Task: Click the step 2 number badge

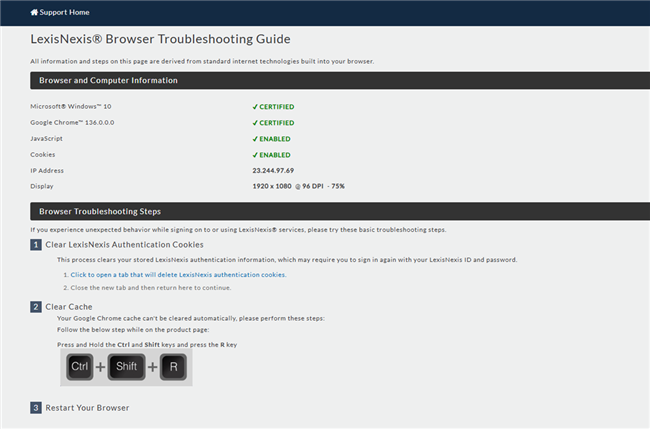Action: (x=36, y=307)
